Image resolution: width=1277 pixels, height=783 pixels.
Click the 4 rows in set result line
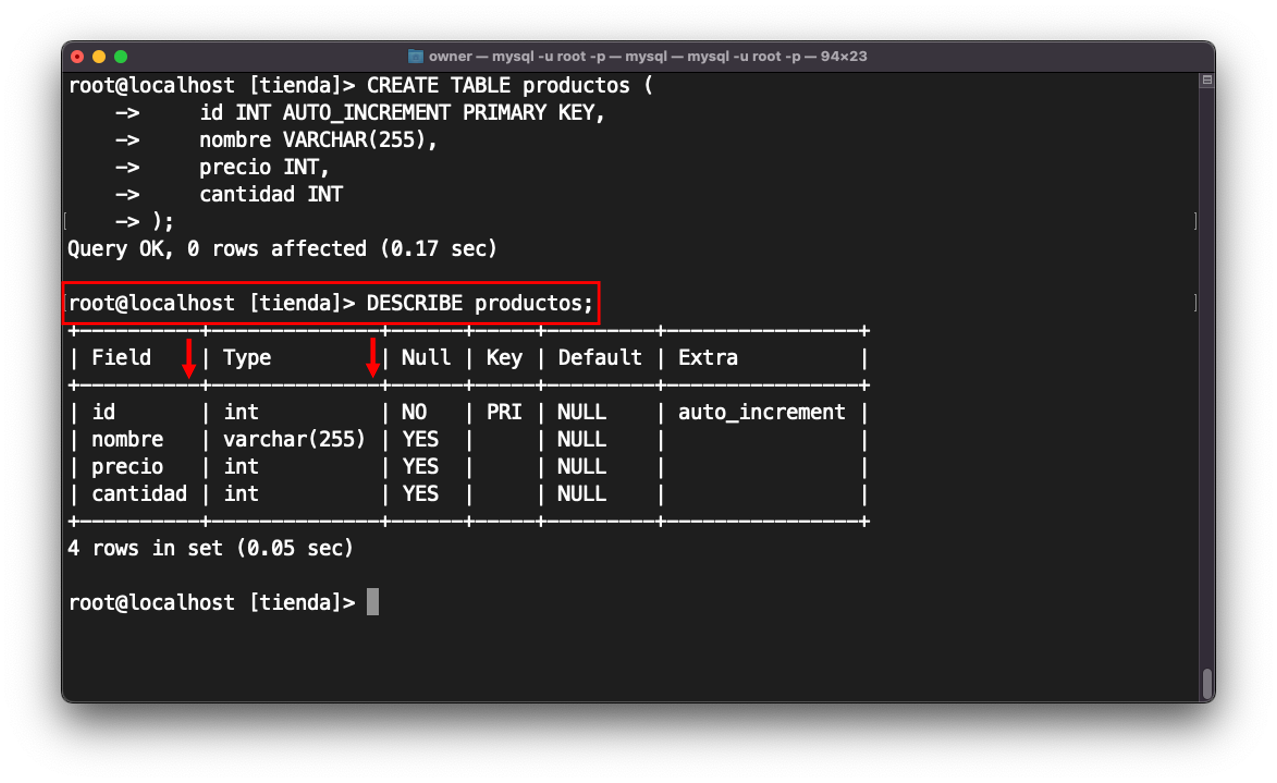(210, 548)
